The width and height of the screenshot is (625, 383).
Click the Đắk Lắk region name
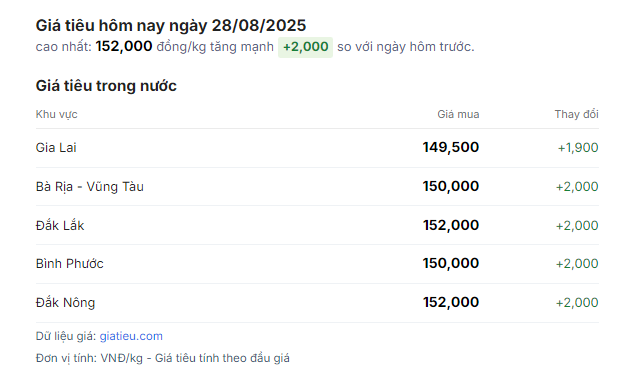pos(60,226)
